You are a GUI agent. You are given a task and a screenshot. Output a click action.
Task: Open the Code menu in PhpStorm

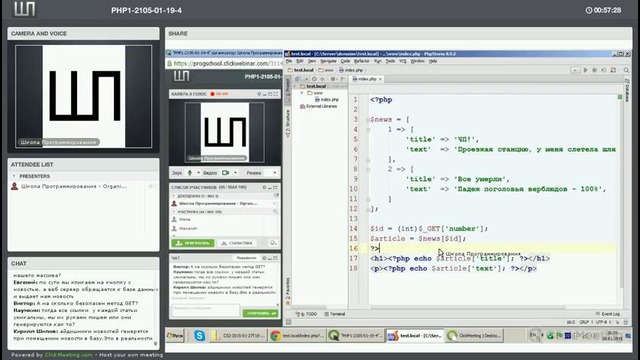[345, 61]
